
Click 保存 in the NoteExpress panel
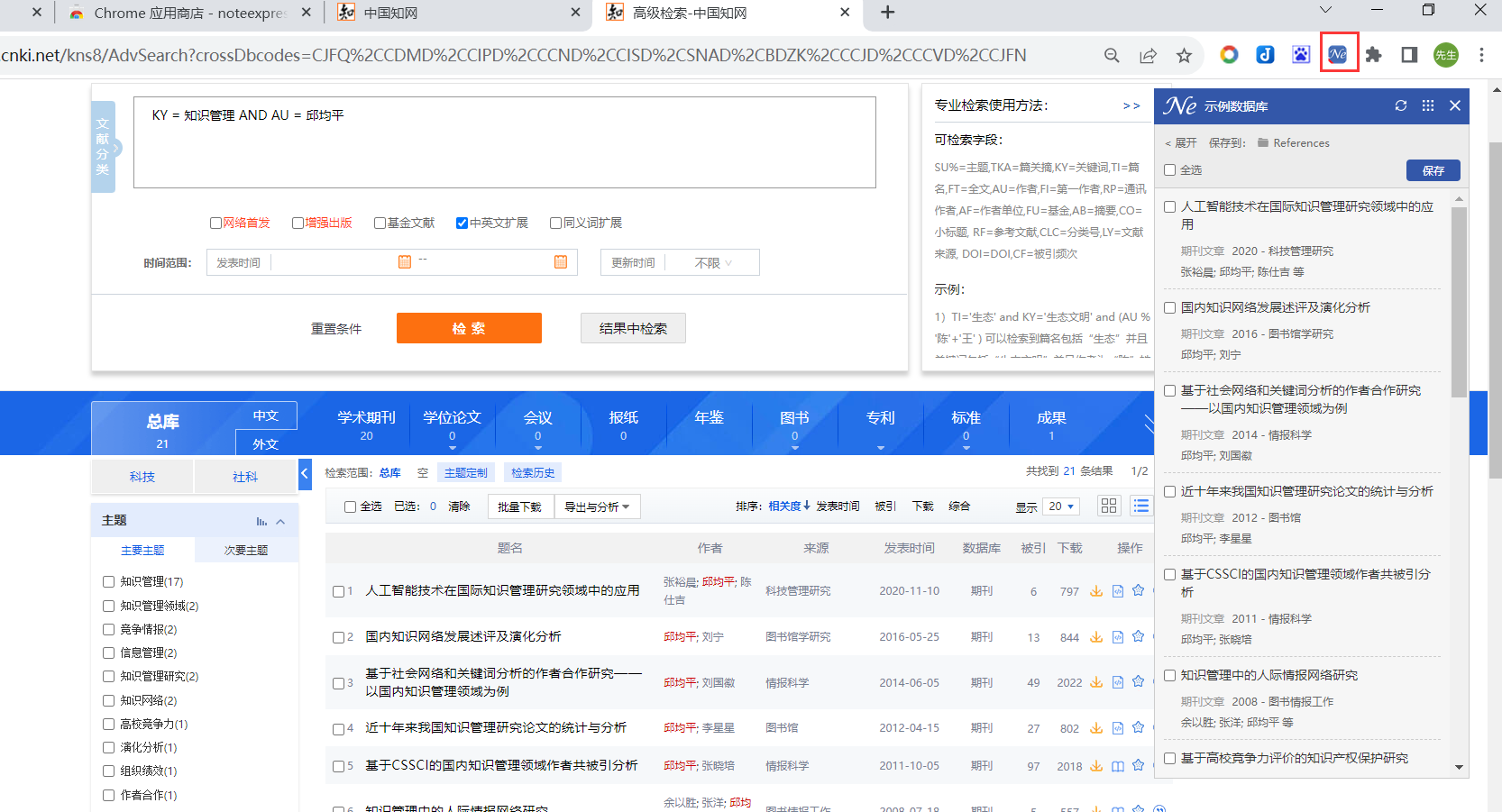coord(1433,170)
